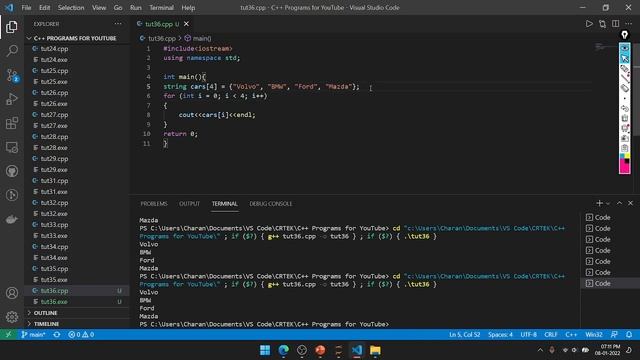Click errors and warnings count in status bar
The height and width of the screenshot is (360, 640).
click(x=81, y=335)
